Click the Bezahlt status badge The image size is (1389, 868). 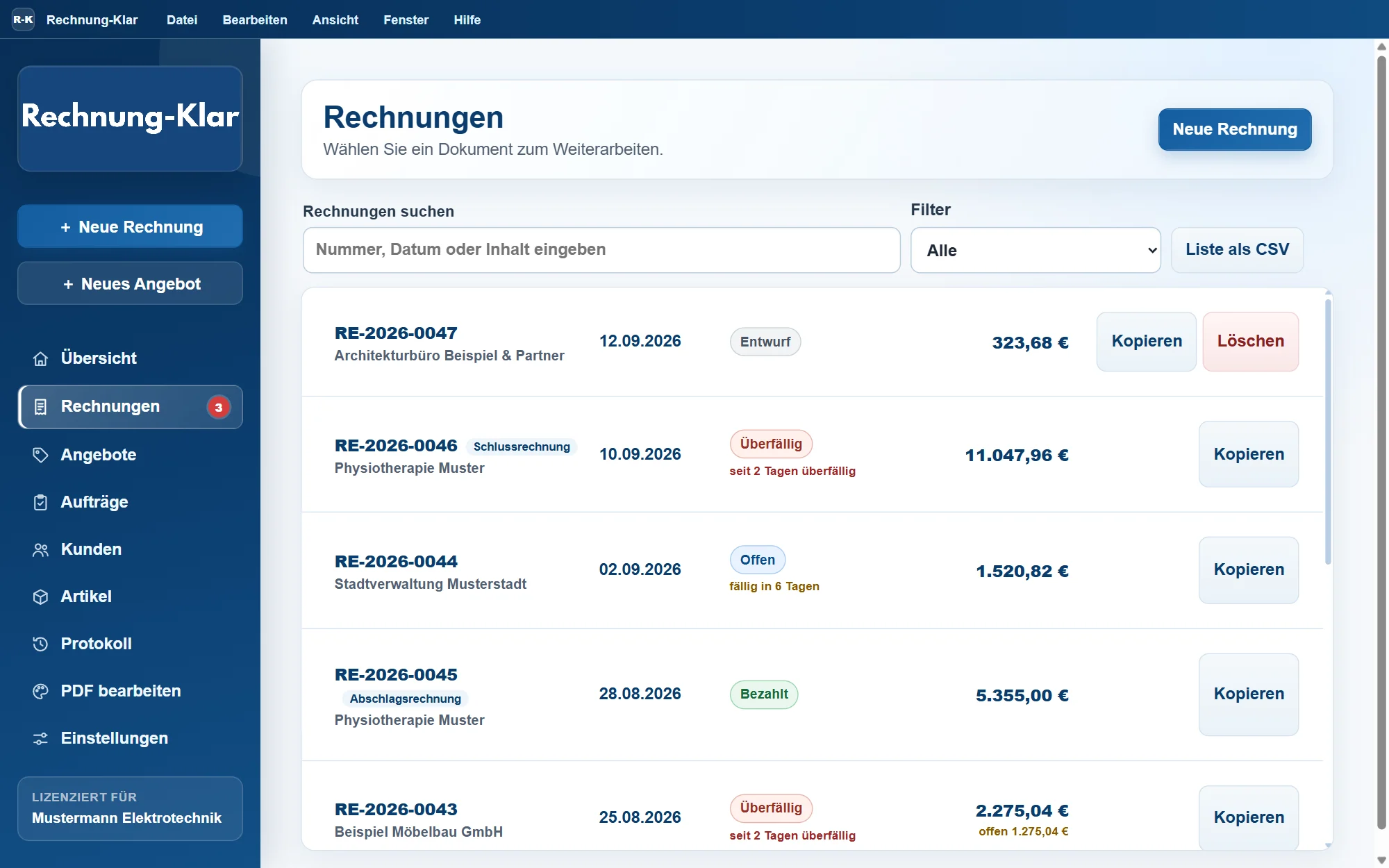click(764, 694)
